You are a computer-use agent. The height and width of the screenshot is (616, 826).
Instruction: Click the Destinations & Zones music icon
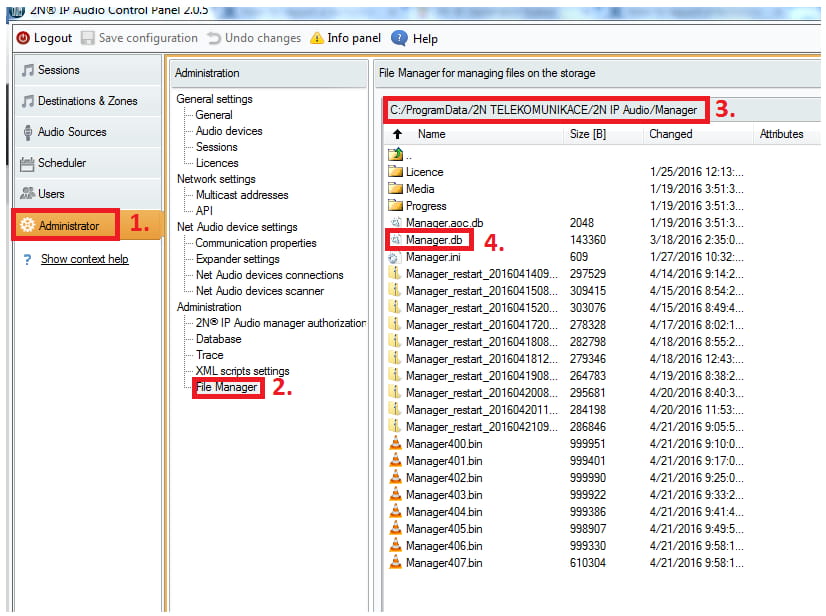[28, 101]
